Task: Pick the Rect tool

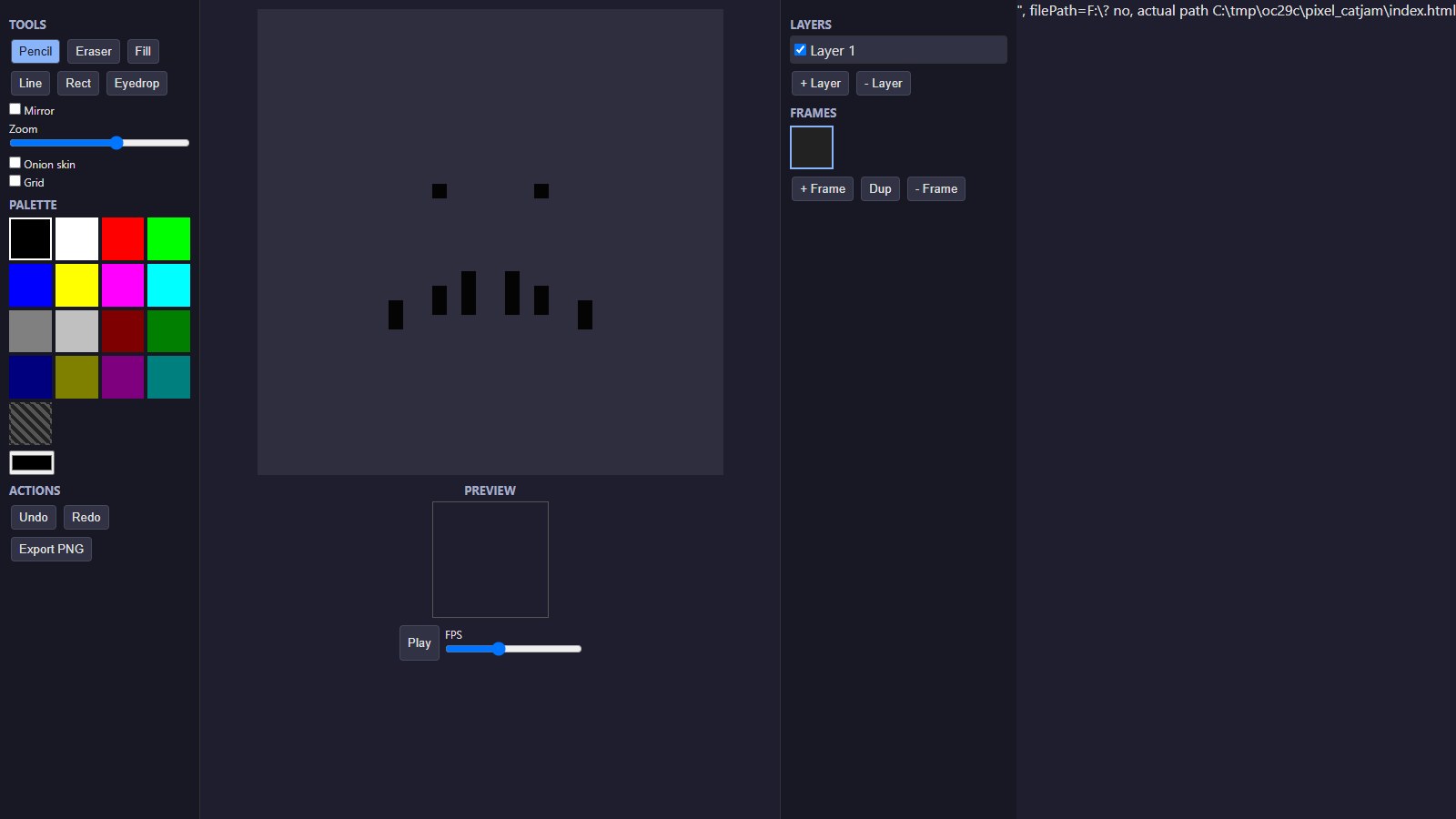Action: tap(78, 84)
